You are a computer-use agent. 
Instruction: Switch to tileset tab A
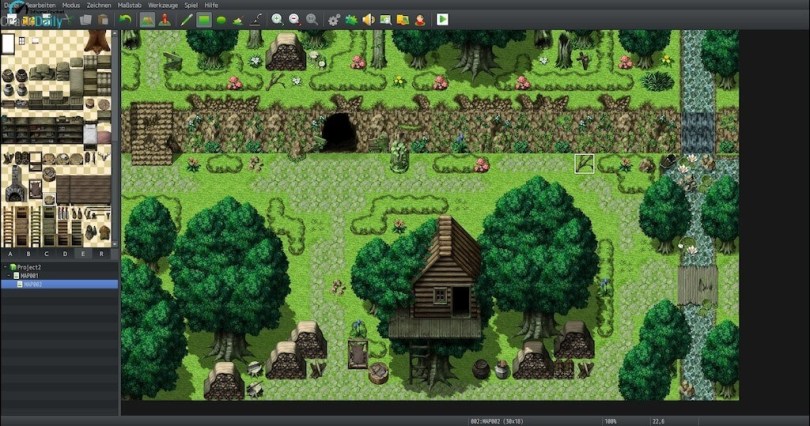pos(10,254)
